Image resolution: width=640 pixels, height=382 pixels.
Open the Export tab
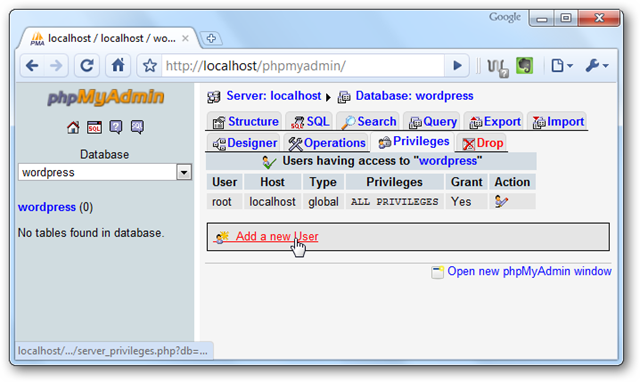coord(494,121)
